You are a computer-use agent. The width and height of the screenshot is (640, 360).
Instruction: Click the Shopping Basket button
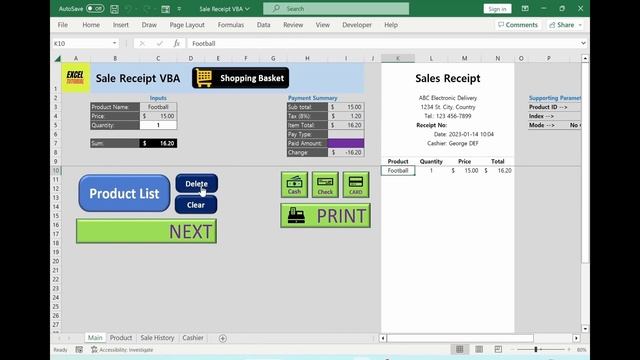point(240,78)
